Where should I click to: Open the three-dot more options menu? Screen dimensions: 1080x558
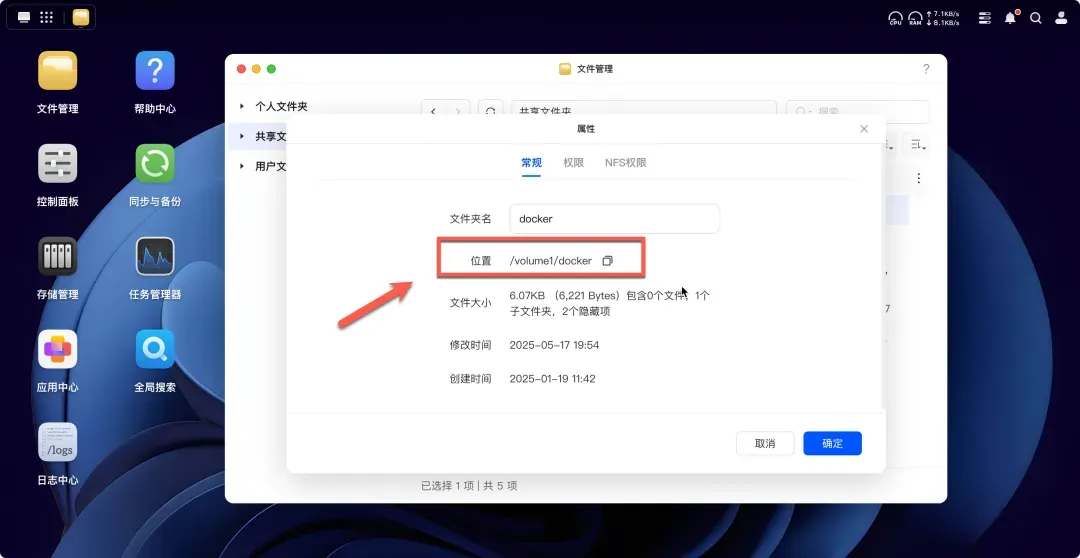[x=919, y=178]
